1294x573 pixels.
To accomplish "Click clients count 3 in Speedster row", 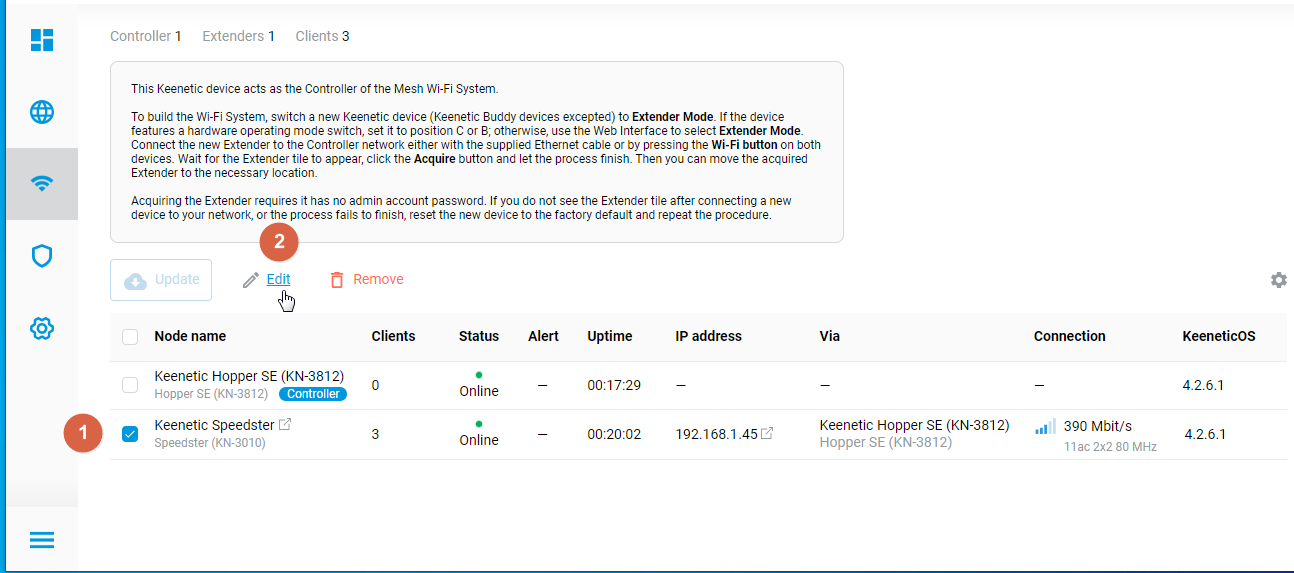I will point(376,434).
